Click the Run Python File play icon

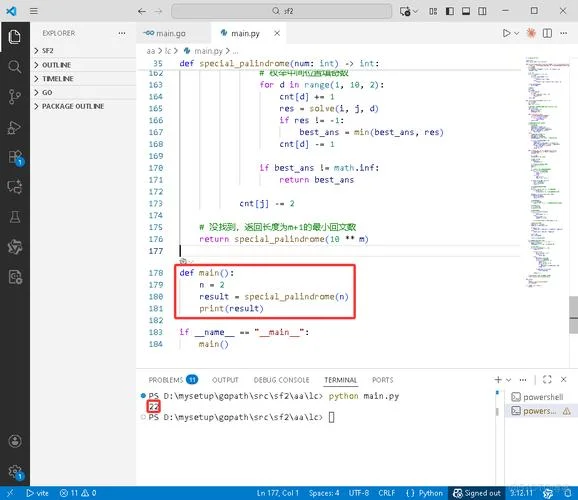point(506,33)
